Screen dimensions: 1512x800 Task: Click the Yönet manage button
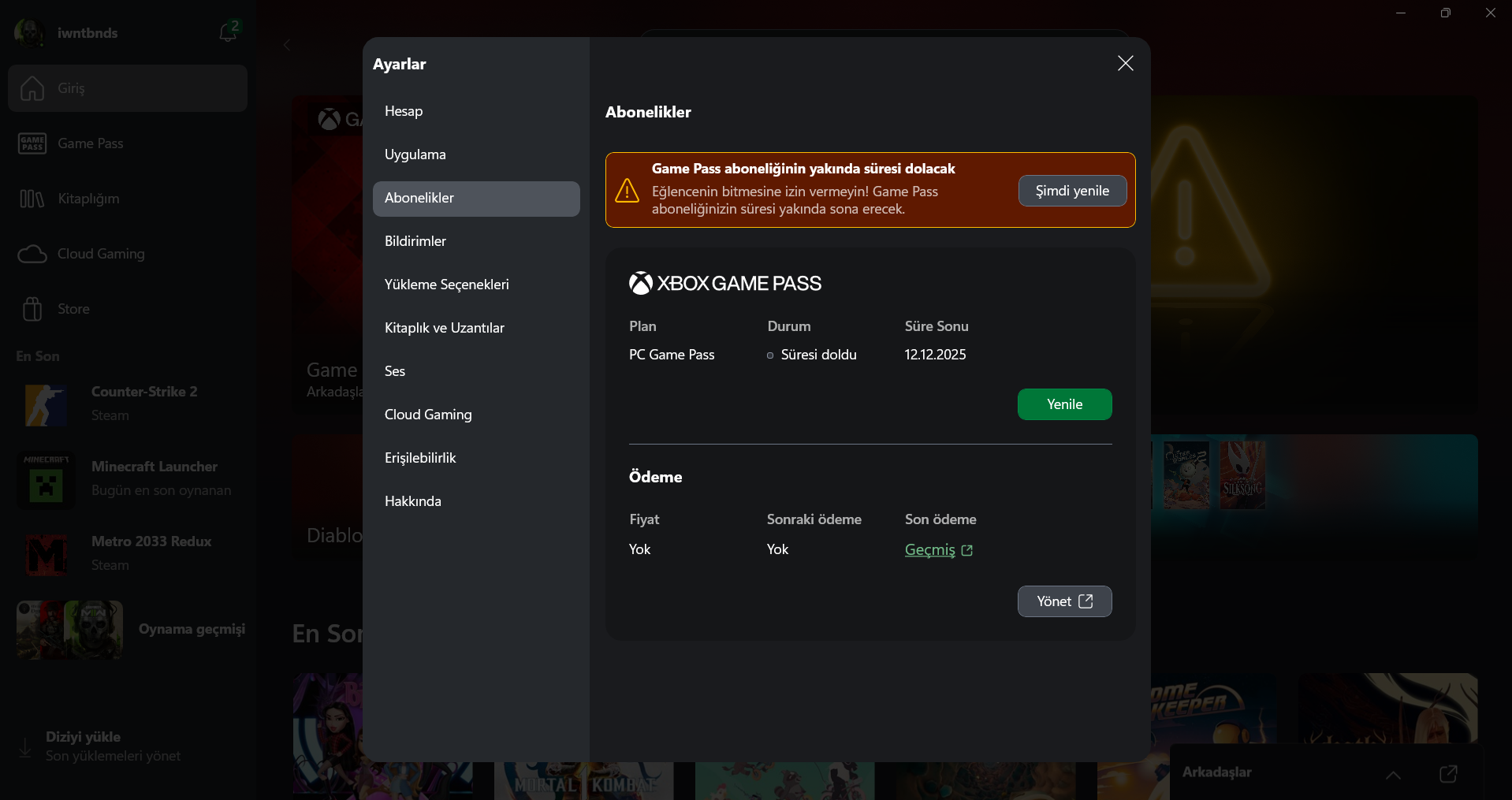pyautogui.click(x=1064, y=601)
